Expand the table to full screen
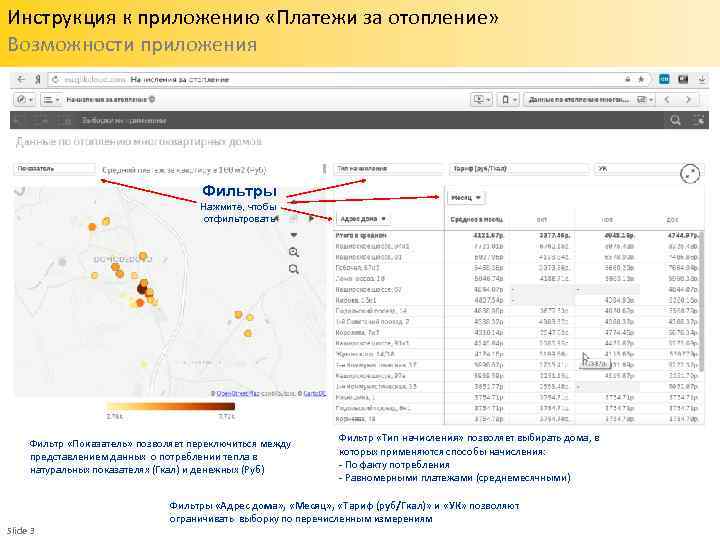720x540 pixels. [690, 174]
